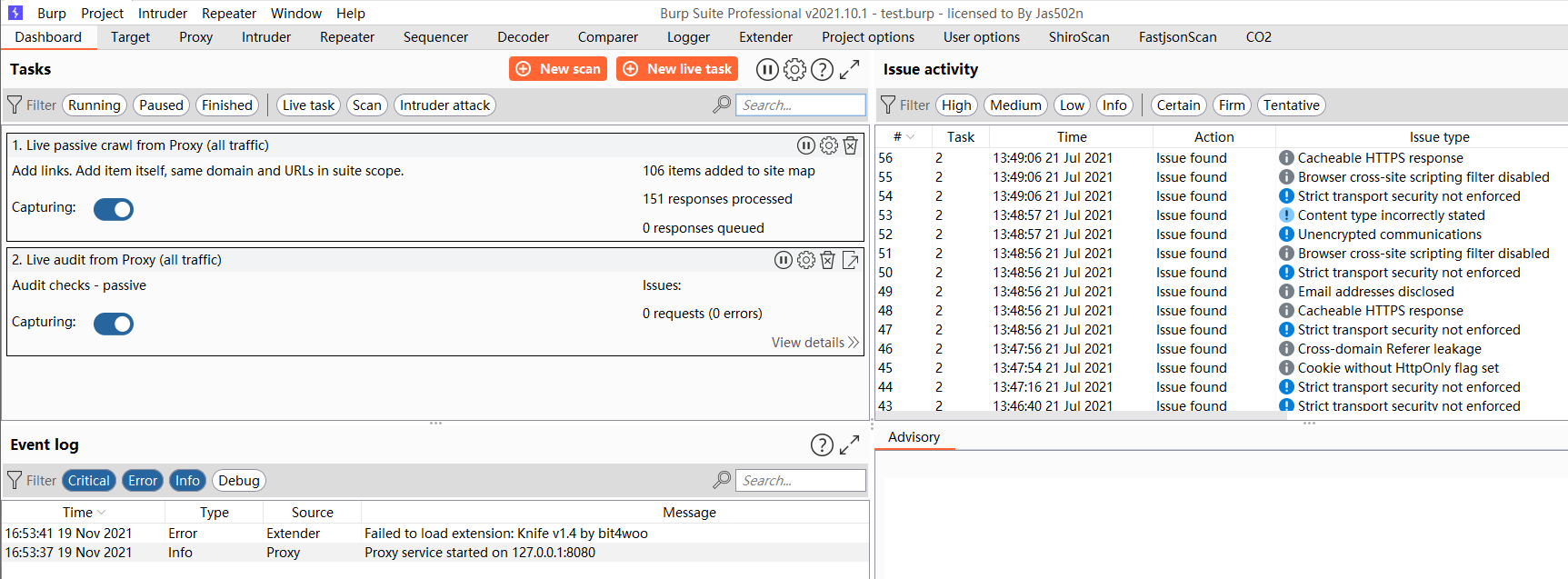
Task: Select event 'Proxy service started on 127.0.0.1:8080'
Action: click(x=435, y=553)
